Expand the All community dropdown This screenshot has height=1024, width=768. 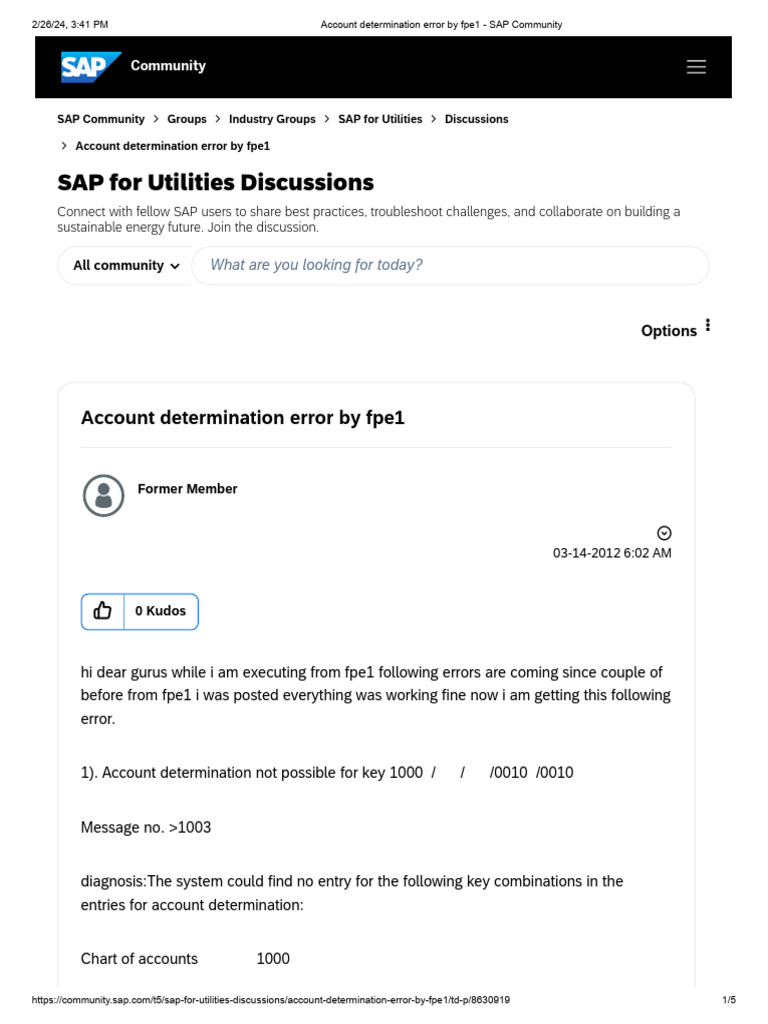point(126,266)
